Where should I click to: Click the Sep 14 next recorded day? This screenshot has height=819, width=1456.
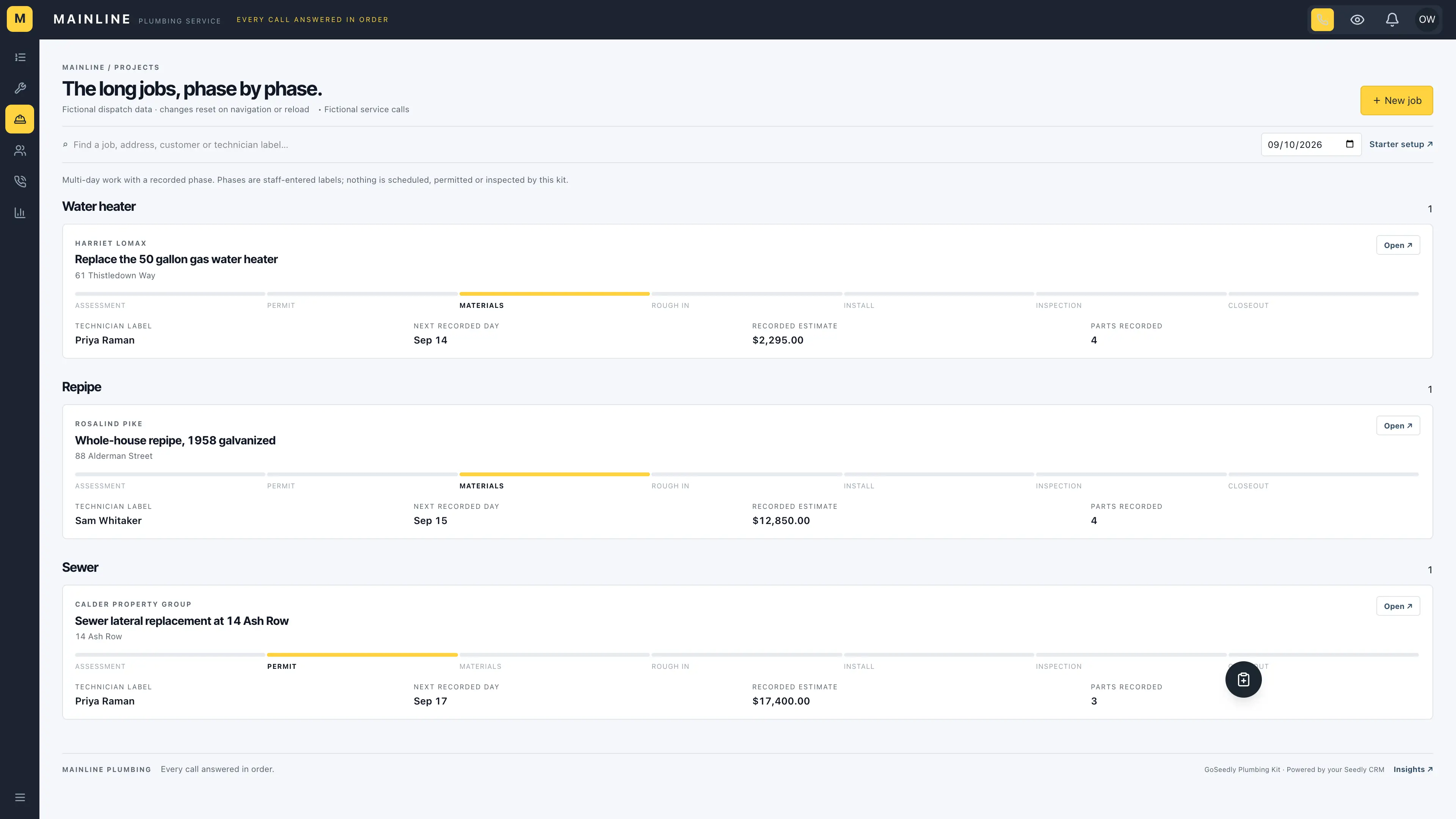(x=430, y=340)
